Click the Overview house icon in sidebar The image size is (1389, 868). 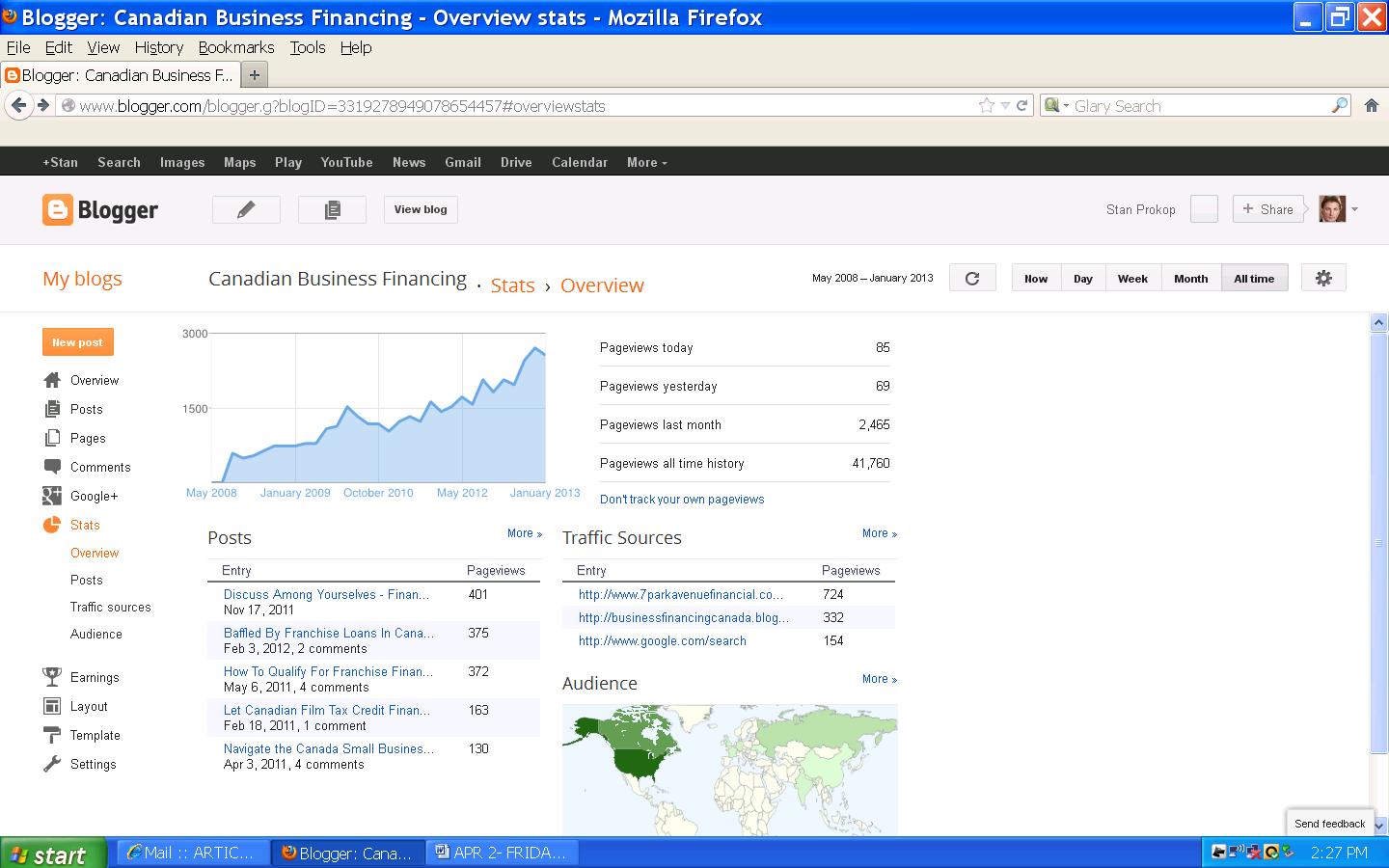(x=52, y=380)
